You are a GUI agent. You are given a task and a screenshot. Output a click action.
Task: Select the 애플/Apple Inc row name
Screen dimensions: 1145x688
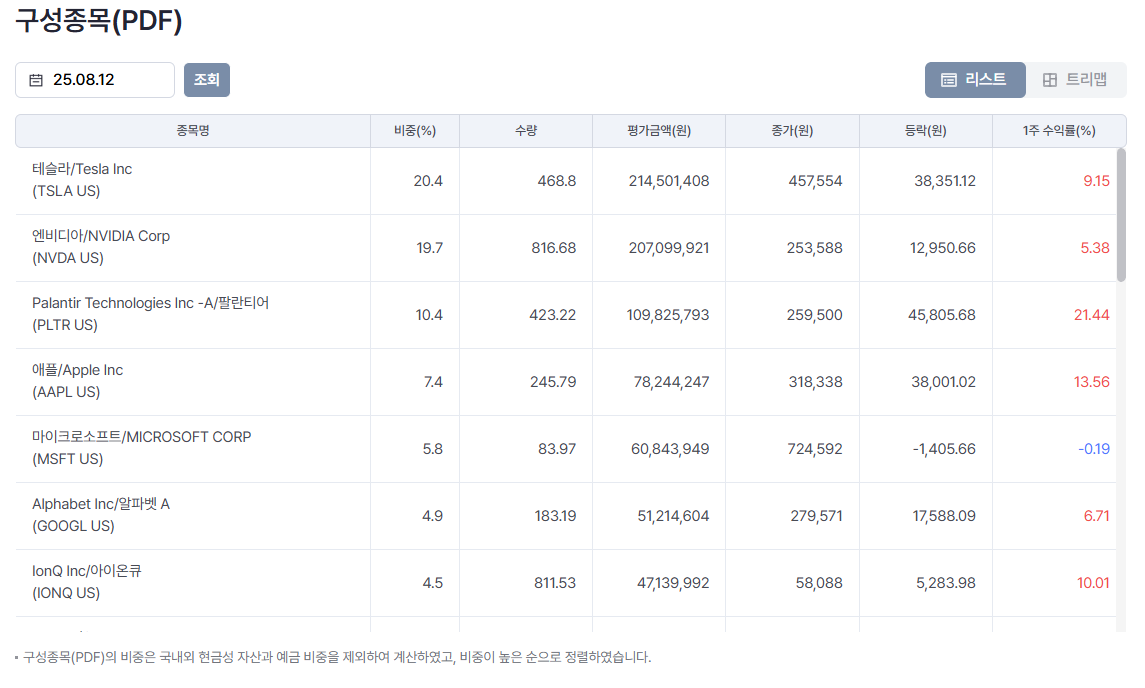pos(77,381)
